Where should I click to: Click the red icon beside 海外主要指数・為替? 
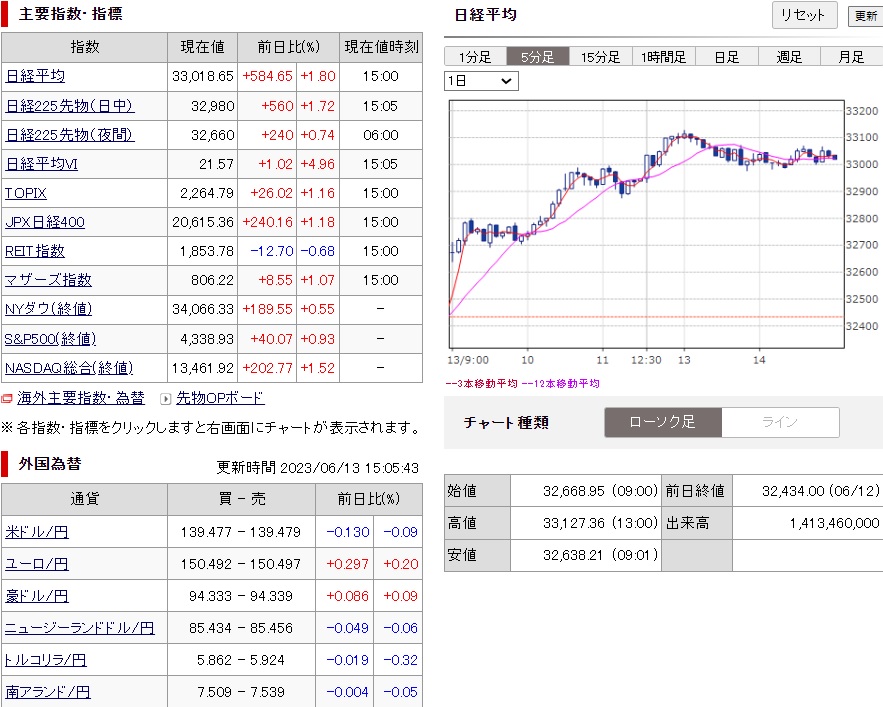(7, 399)
